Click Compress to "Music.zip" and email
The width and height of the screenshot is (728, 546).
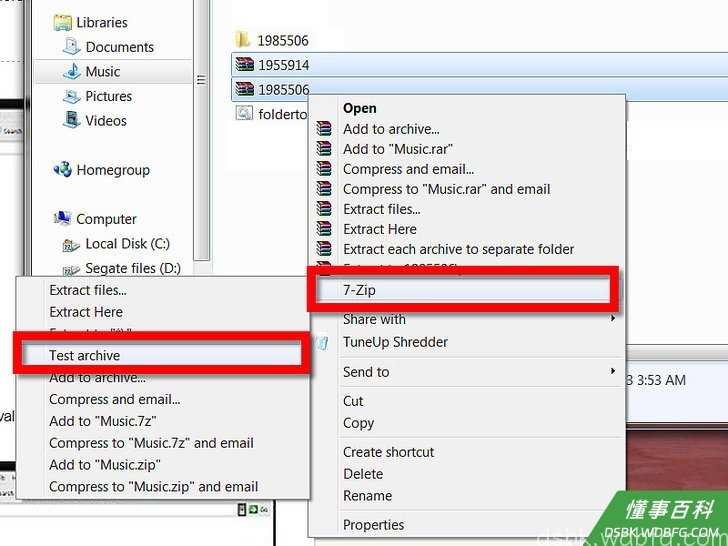(x=153, y=487)
